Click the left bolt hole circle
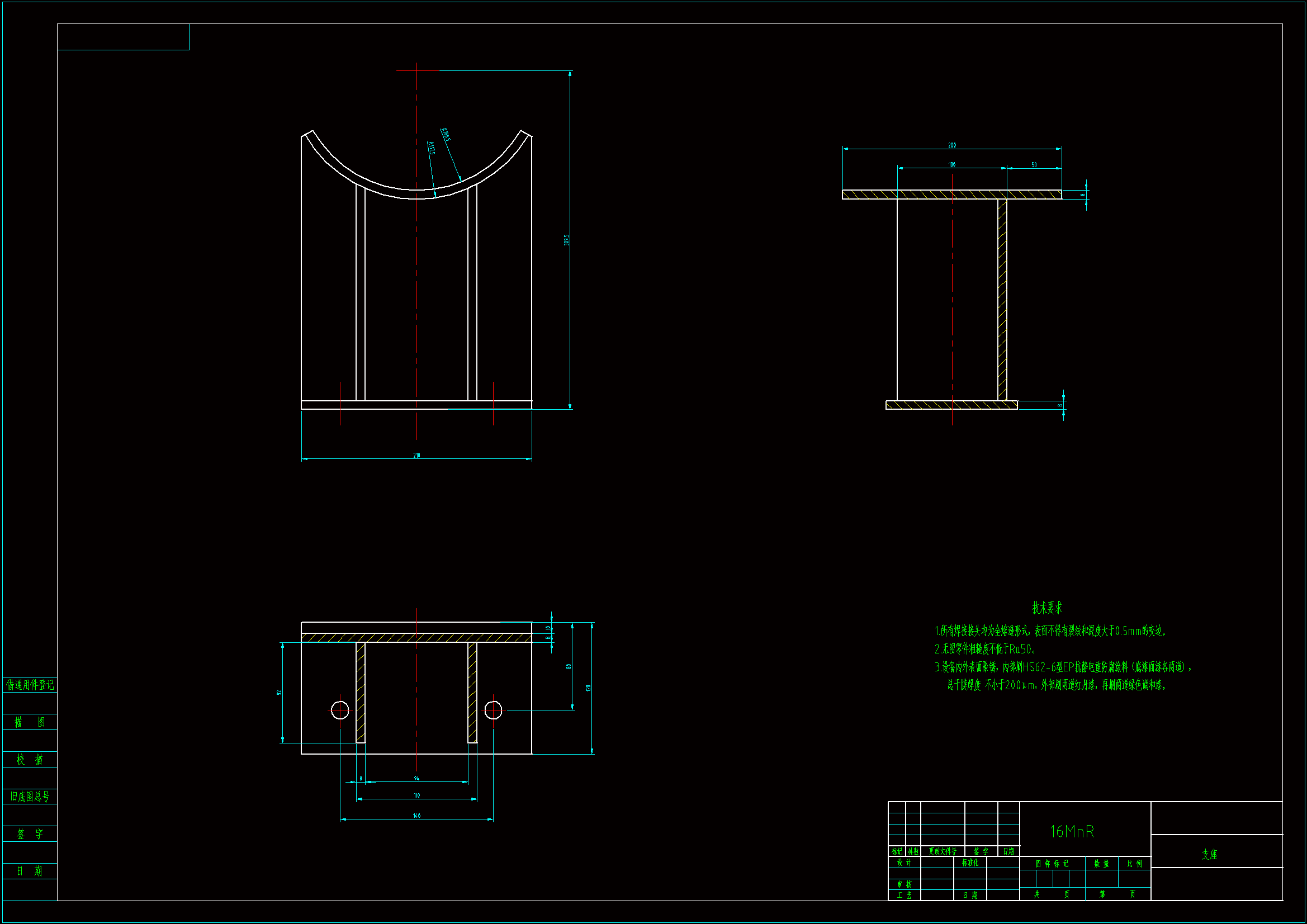 [x=340, y=710]
